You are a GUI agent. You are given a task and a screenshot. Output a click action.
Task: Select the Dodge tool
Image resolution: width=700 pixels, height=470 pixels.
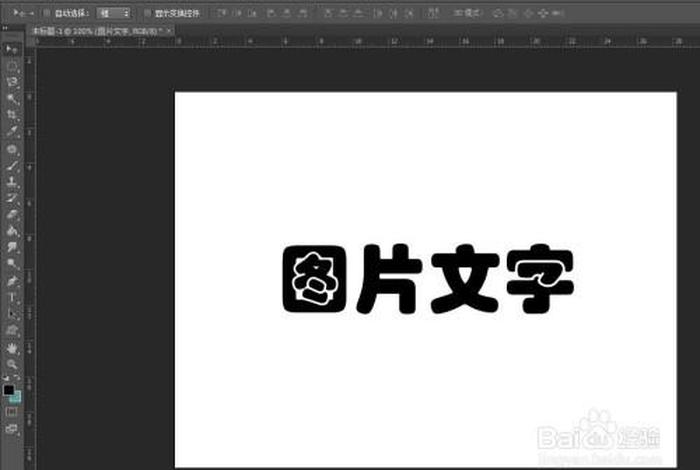12,264
